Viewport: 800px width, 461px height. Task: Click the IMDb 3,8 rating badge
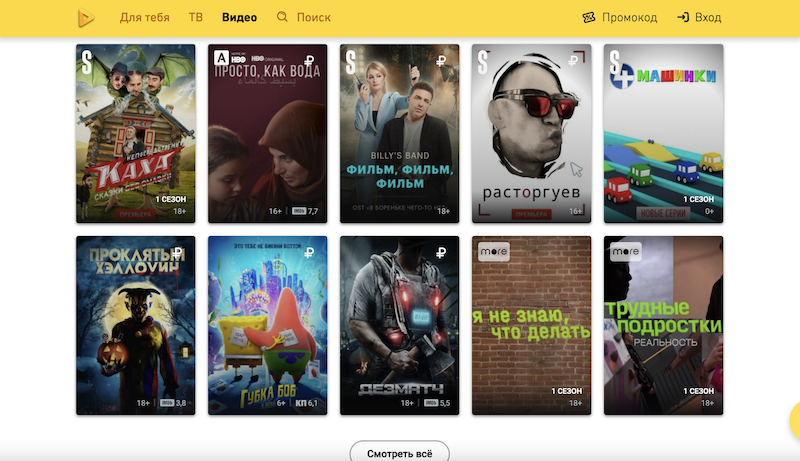[x=173, y=403]
